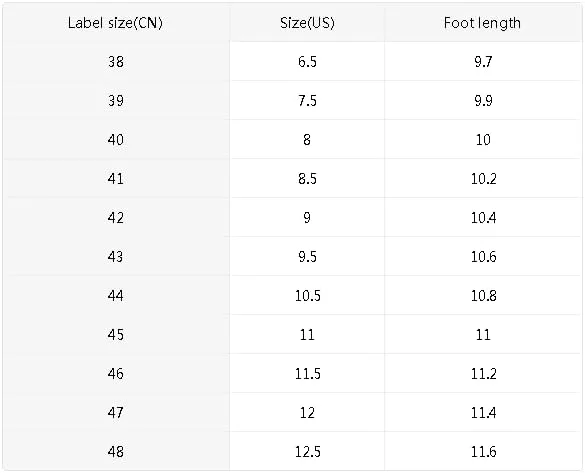Select label size 40 cell
Screen dimensions: 585x473
(x=116, y=140)
